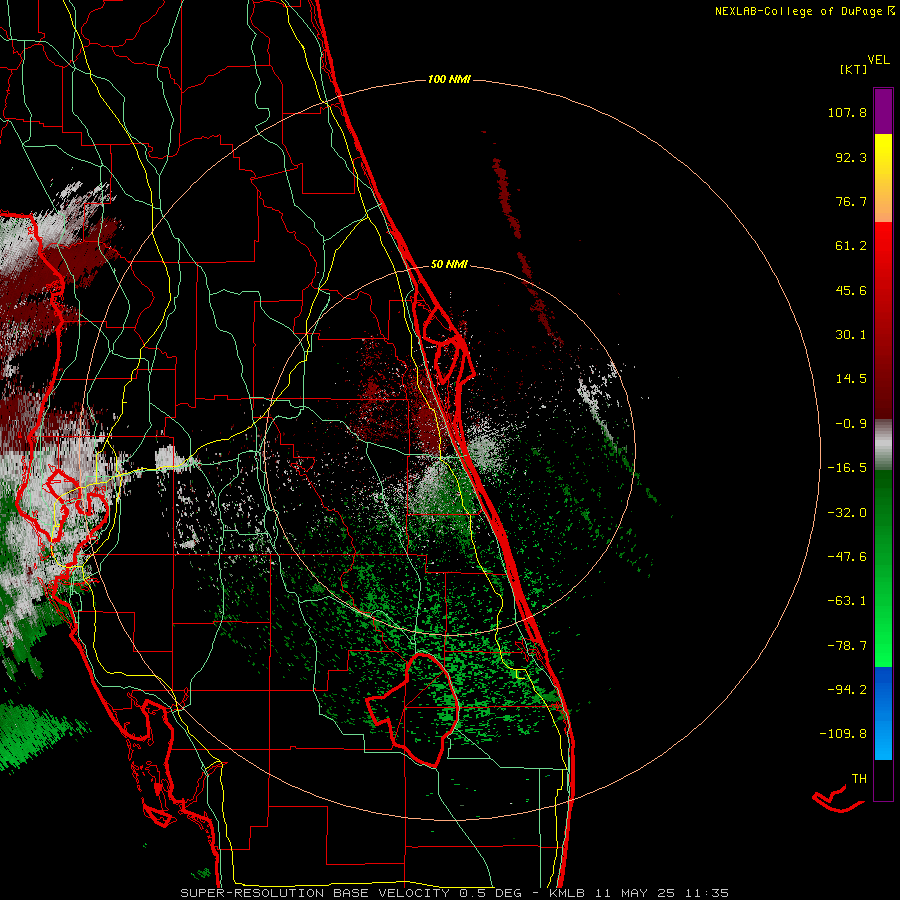Click the NEXLAB-College of DuPage label
Viewport: 900px width, 900px height.
coord(798,11)
